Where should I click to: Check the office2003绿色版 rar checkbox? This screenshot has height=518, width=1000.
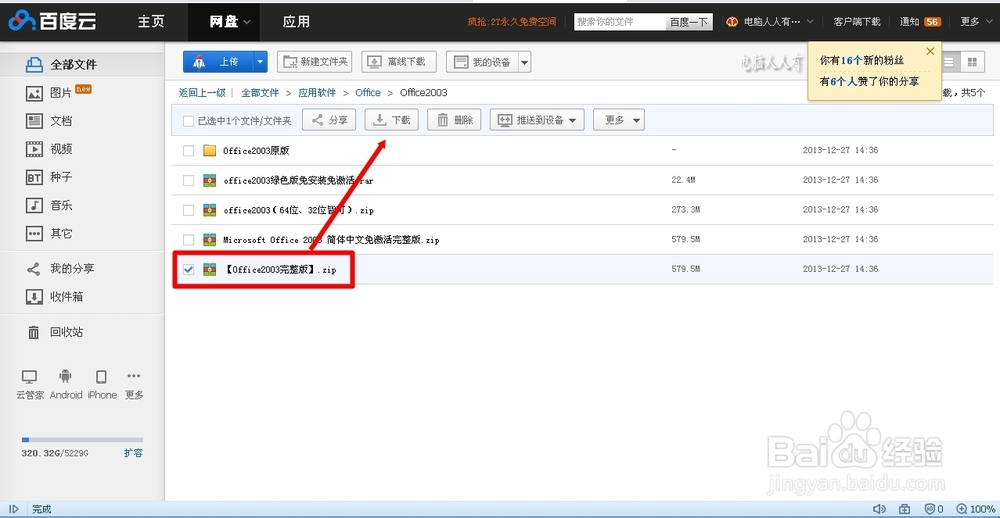click(188, 181)
